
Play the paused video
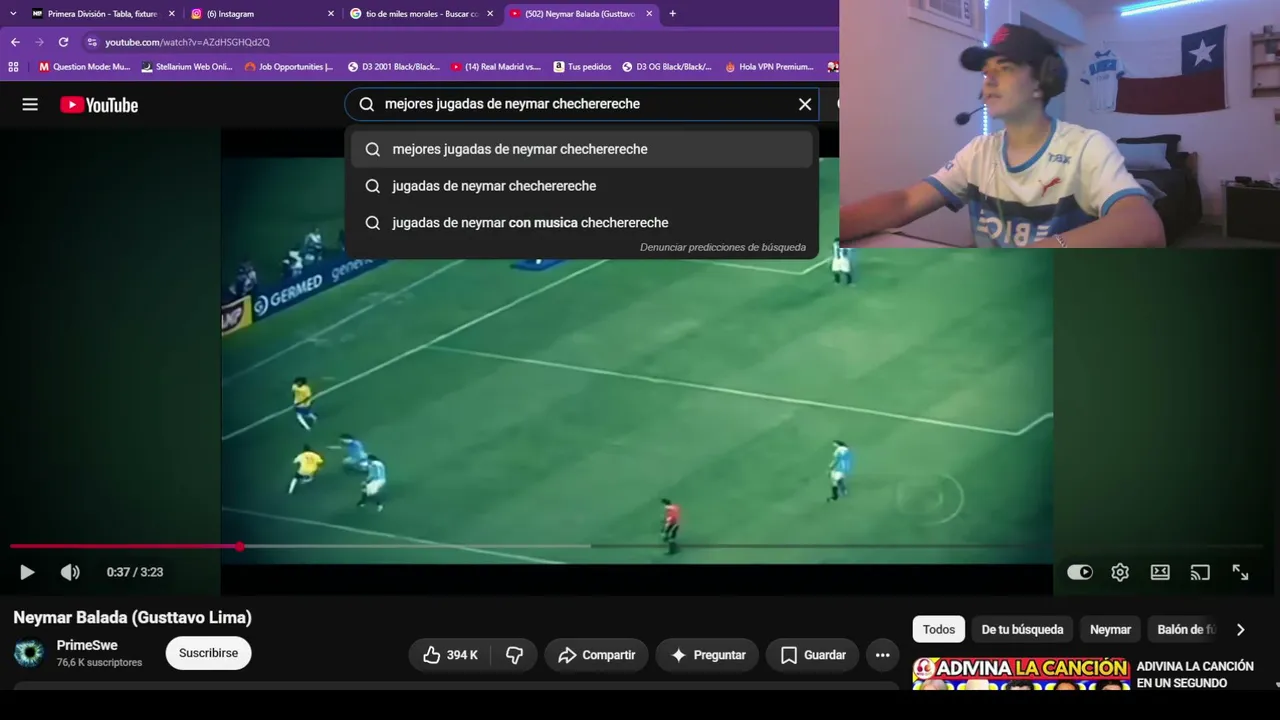tap(27, 572)
